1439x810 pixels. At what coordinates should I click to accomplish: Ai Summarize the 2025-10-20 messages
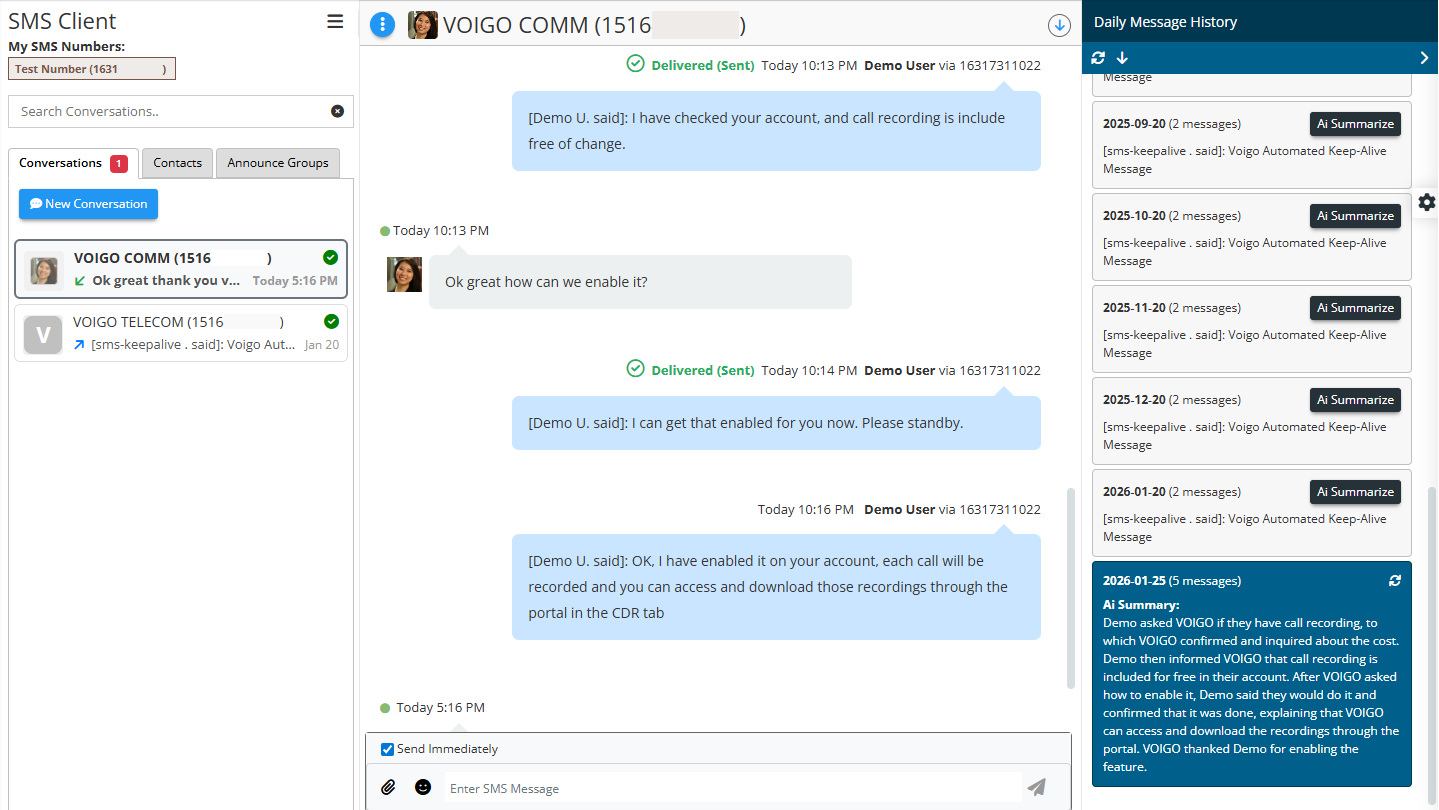tap(1355, 216)
